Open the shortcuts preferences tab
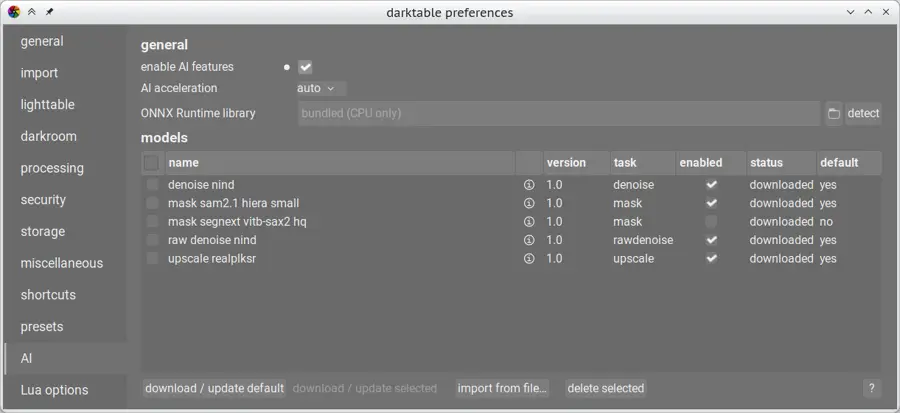Viewport: 900px width, 413px height. tap(65, 295)
